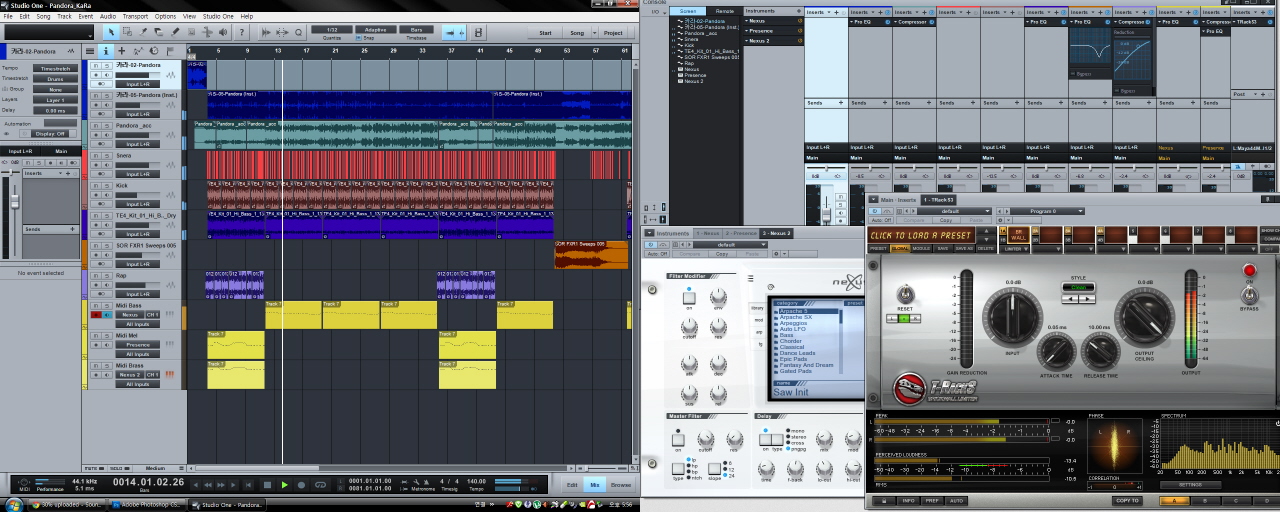Toggle Filter Modifier on button in Nexus
This screenshot has width=1280, height=512.
pos(689,298)
